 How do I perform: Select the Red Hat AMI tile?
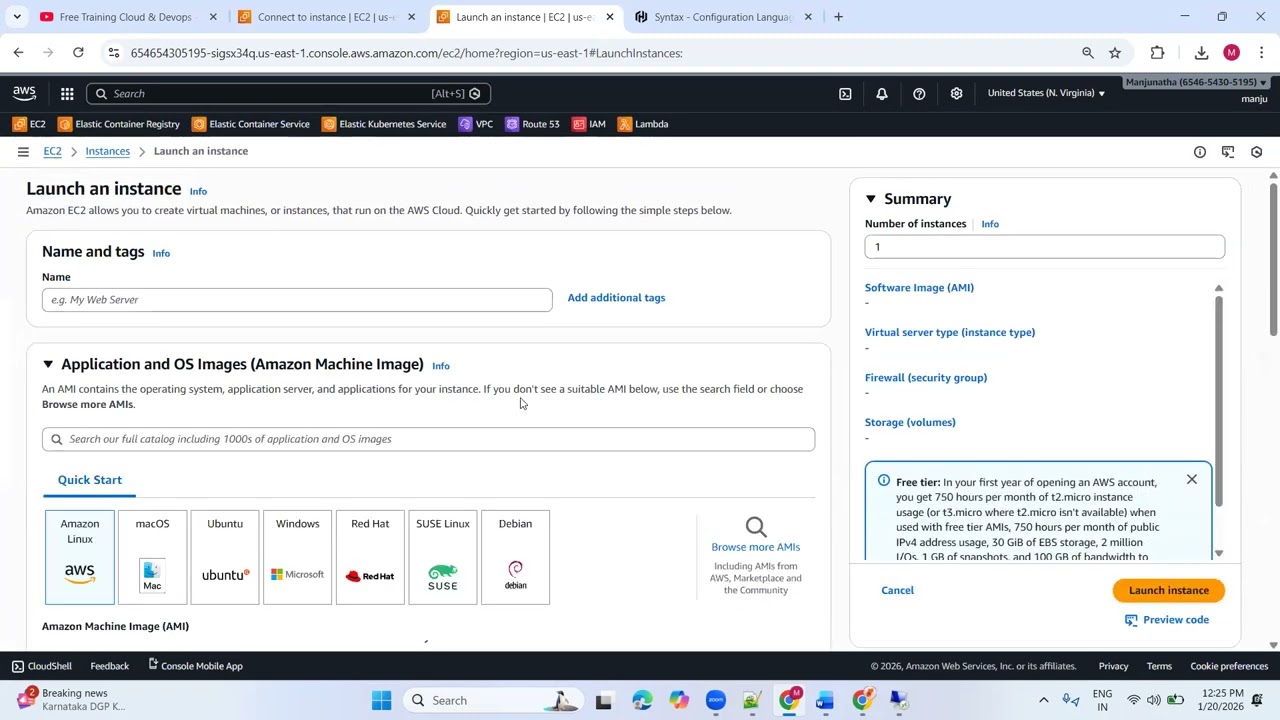370,557
